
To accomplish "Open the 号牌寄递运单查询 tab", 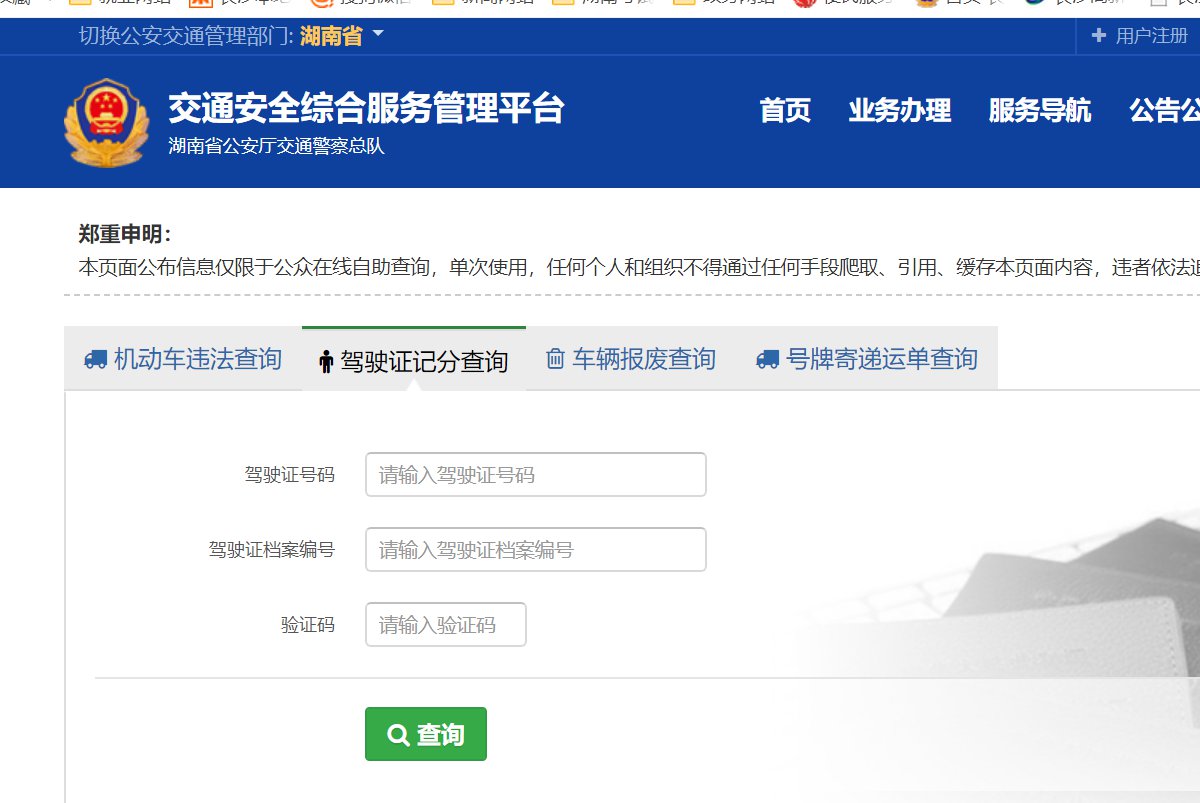I will [x=881, y=359].
